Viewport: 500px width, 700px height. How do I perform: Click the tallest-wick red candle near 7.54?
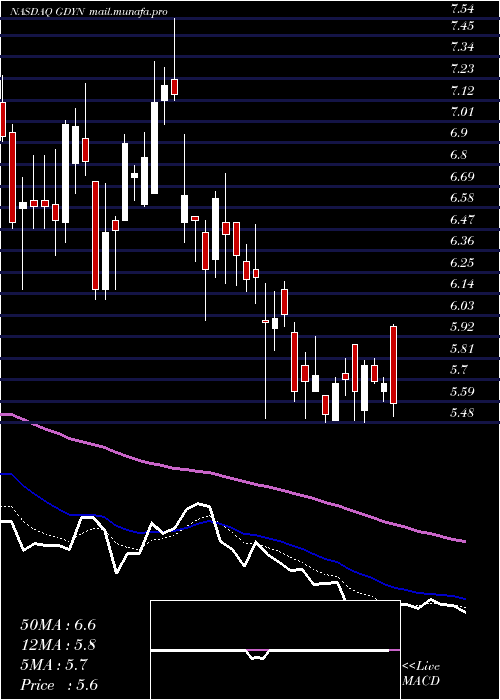click(174, 87)
